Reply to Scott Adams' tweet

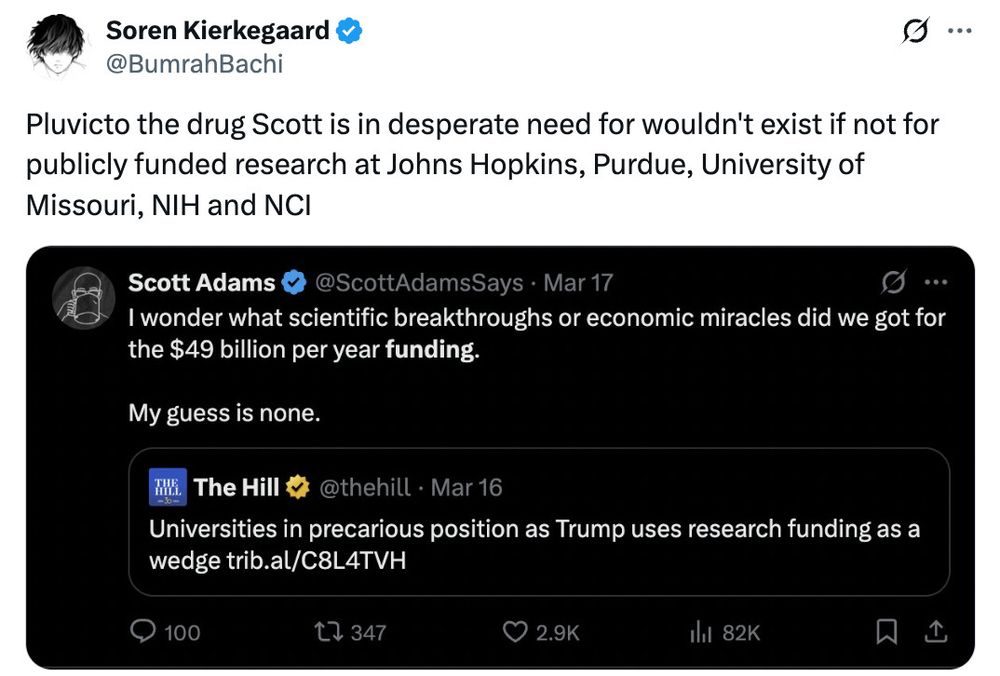(x=143, y=631)
